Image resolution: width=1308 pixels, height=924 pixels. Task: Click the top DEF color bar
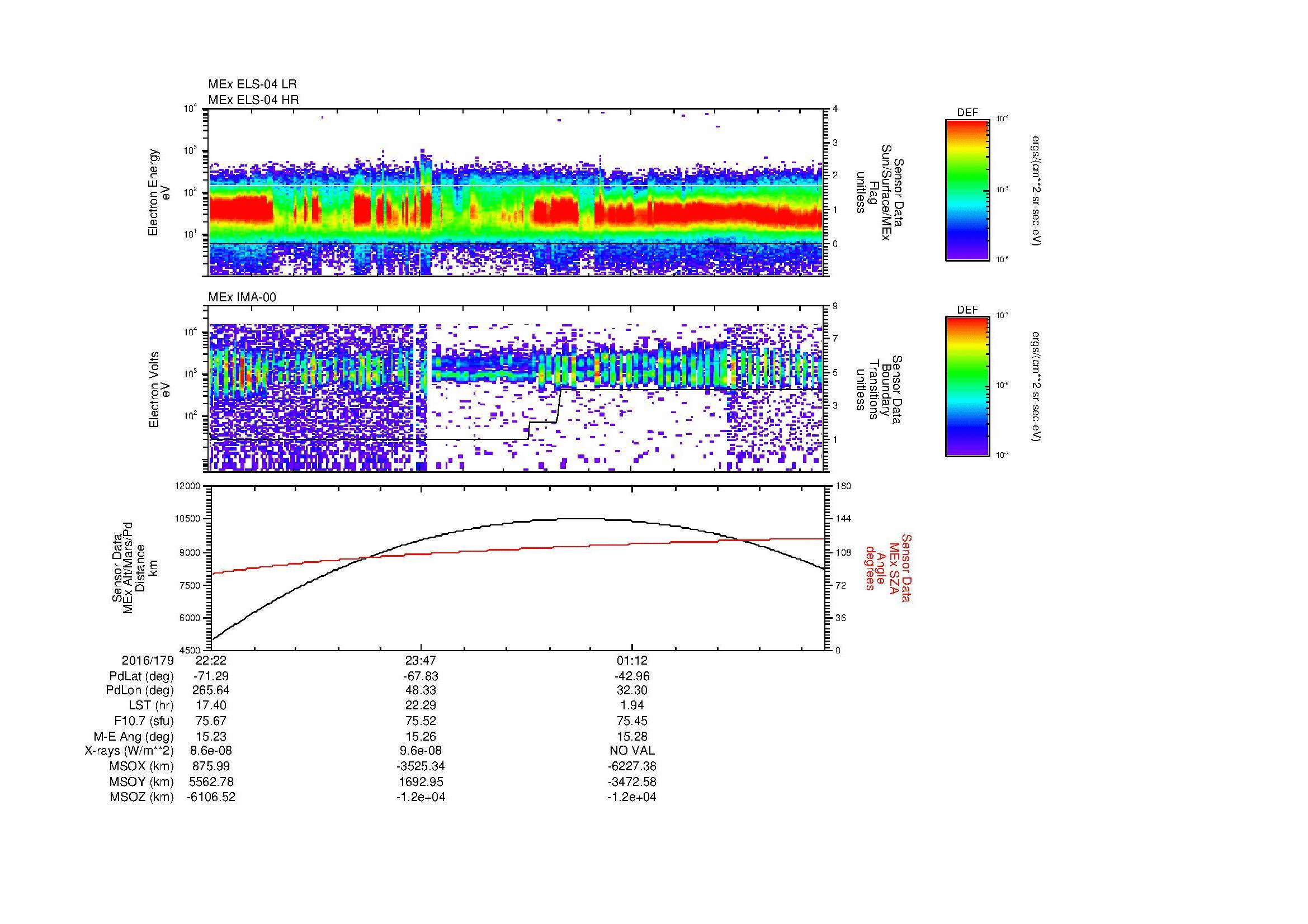click(x=967, y=190)
